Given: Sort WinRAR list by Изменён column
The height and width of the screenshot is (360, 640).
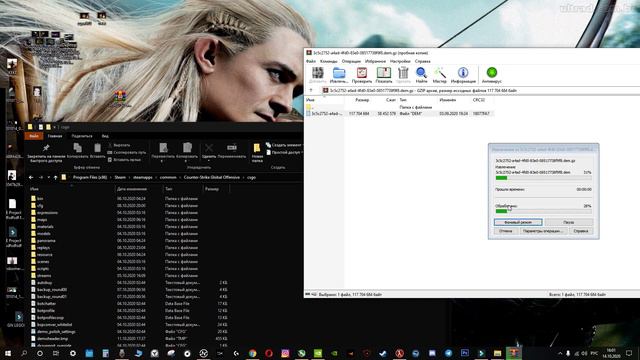Looking at the screenshot, I should click(x=448, y=100).
